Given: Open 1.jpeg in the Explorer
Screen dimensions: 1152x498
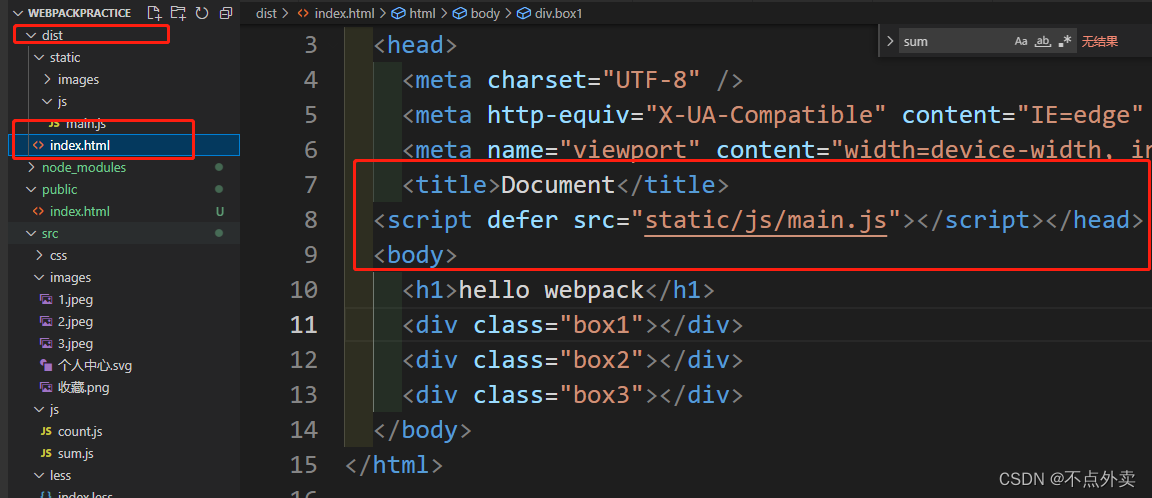Looking at the screenshot, I should [x=75, y=300].
